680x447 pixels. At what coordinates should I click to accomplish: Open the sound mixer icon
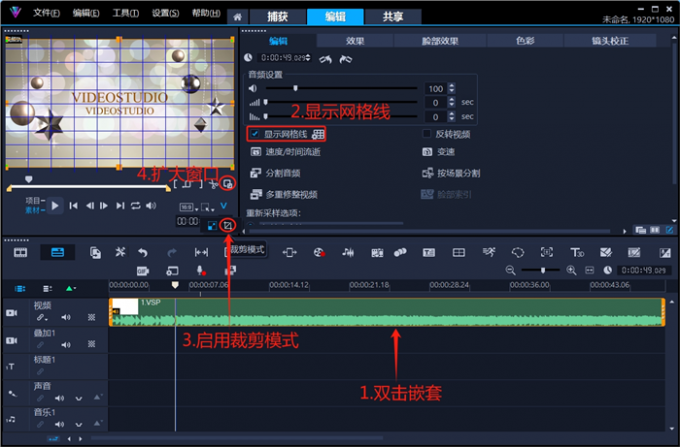pos(348,252)
